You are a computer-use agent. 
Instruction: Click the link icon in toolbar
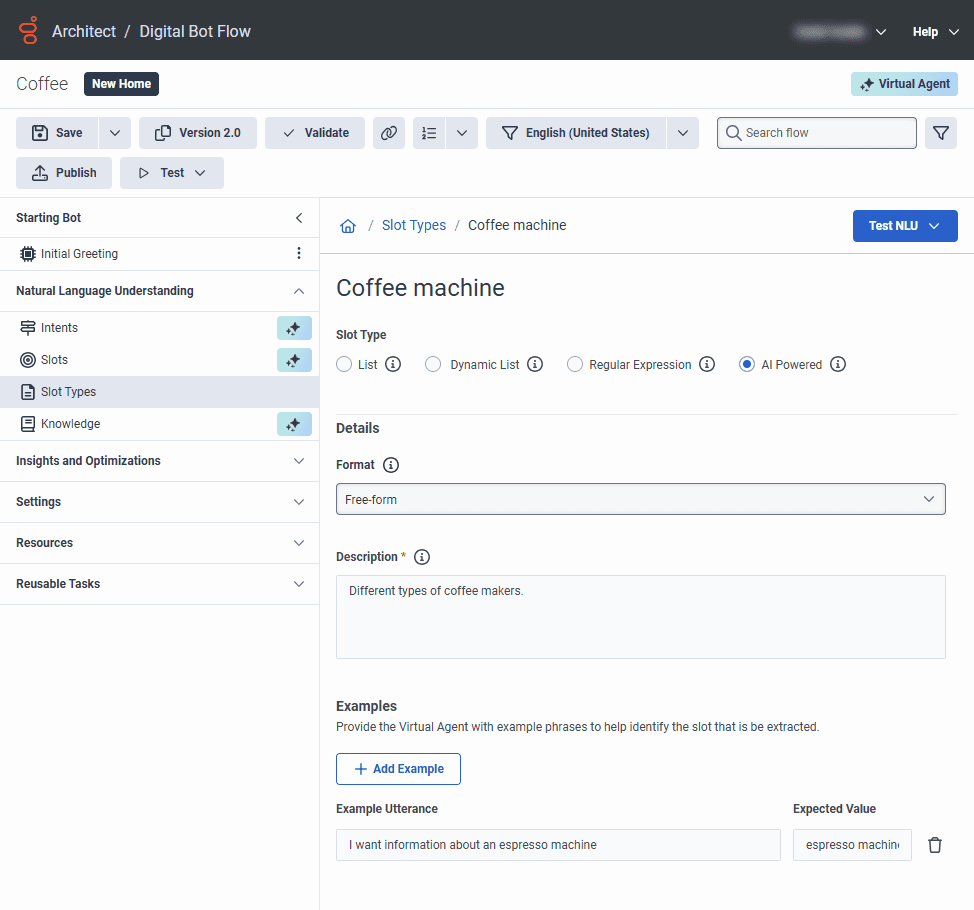pos(389,133)
